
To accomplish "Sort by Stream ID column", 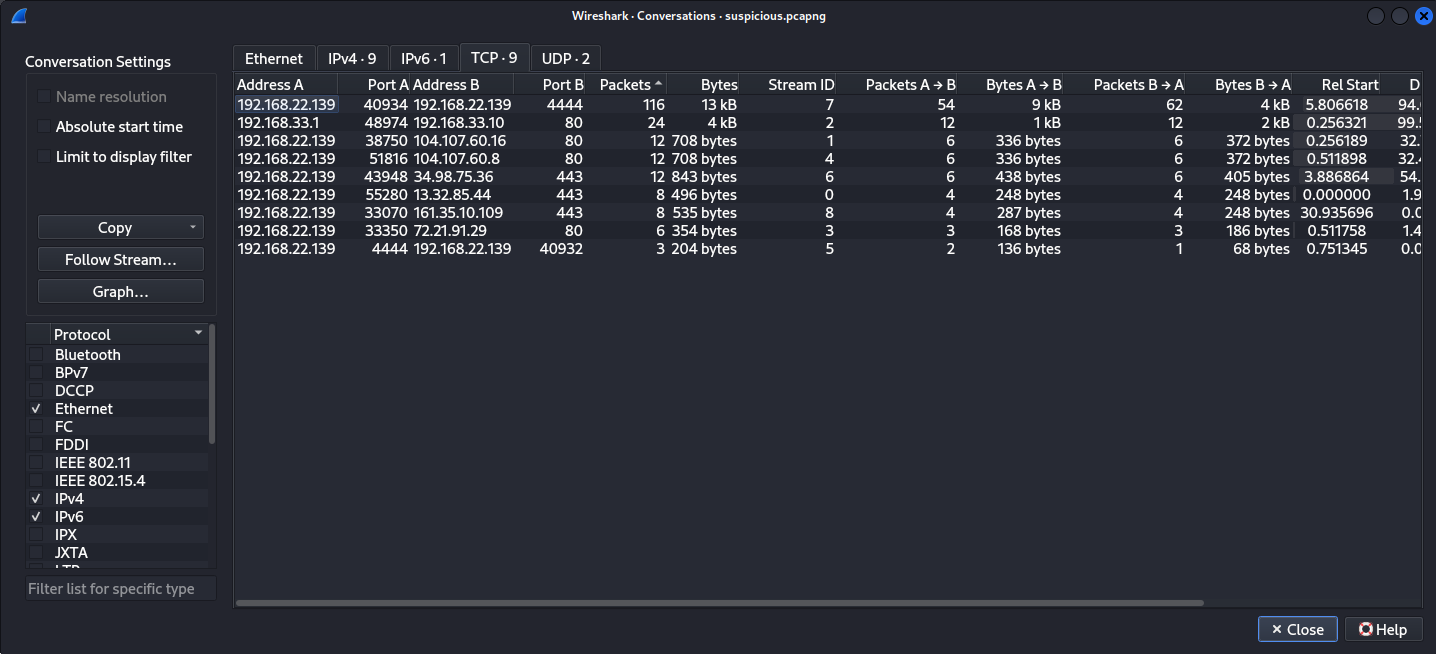I will pos(787,85).
